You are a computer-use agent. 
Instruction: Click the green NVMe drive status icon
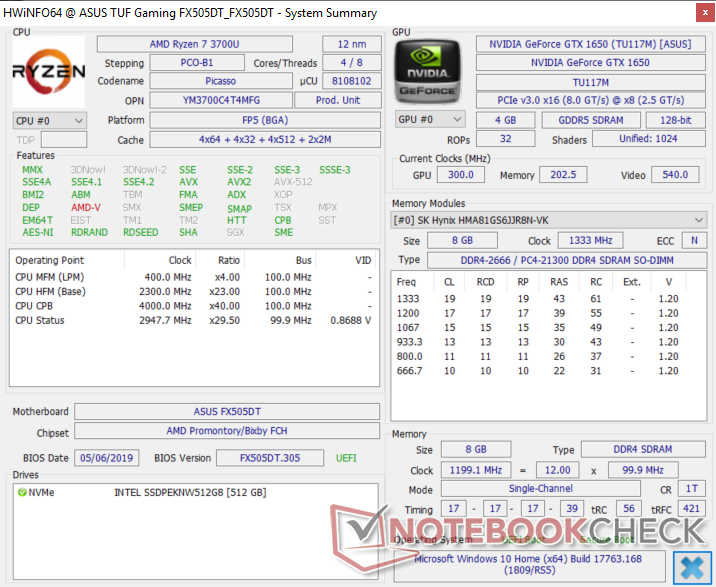[21, 492]
